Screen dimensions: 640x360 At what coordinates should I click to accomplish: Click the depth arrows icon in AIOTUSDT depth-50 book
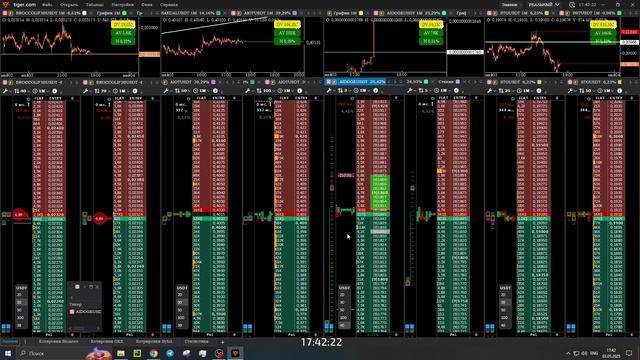coord(178,91)
